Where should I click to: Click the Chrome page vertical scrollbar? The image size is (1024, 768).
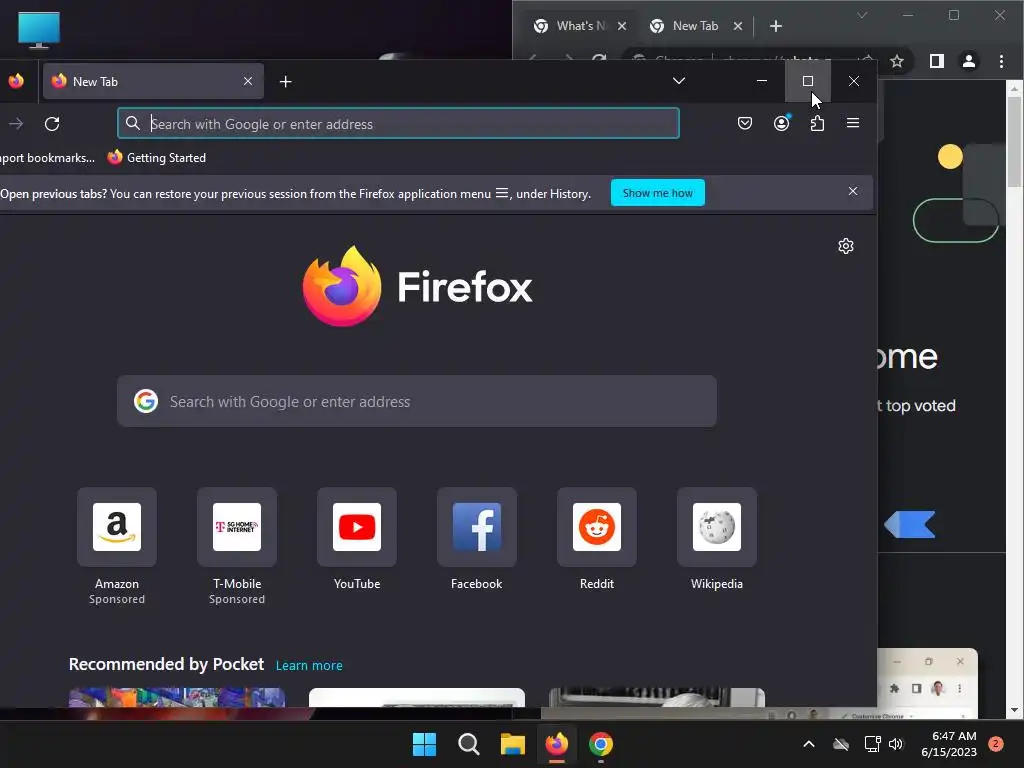(x=1014, y=142)
